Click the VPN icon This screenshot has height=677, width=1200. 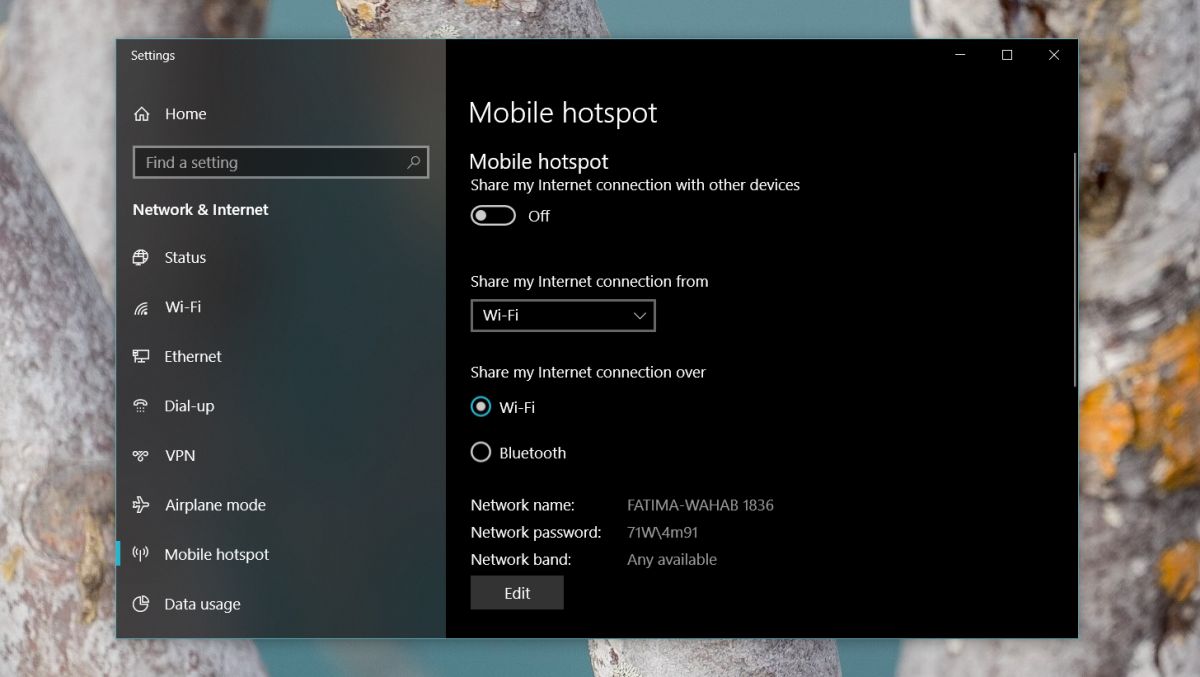[141, 455]
